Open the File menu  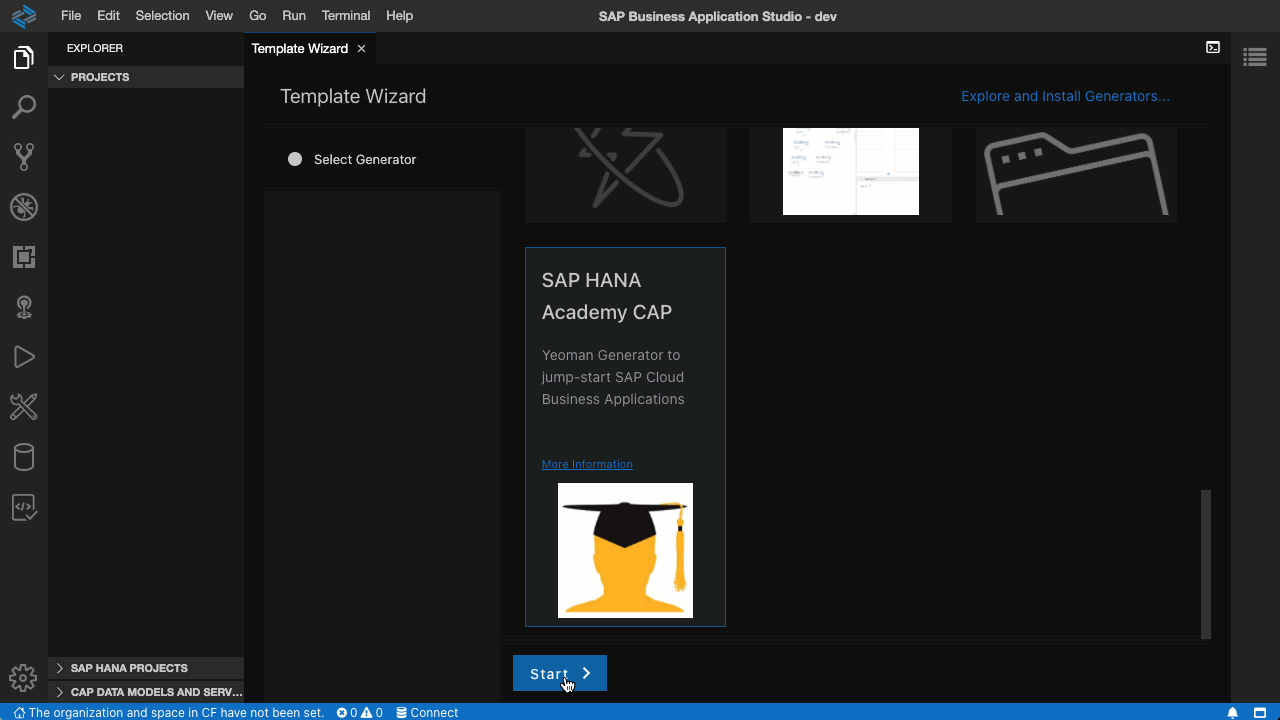71,16
